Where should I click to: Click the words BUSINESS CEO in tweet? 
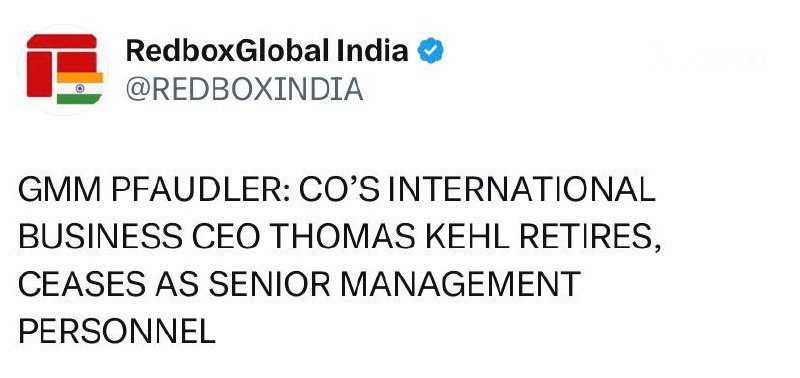[x=140, y=238]
